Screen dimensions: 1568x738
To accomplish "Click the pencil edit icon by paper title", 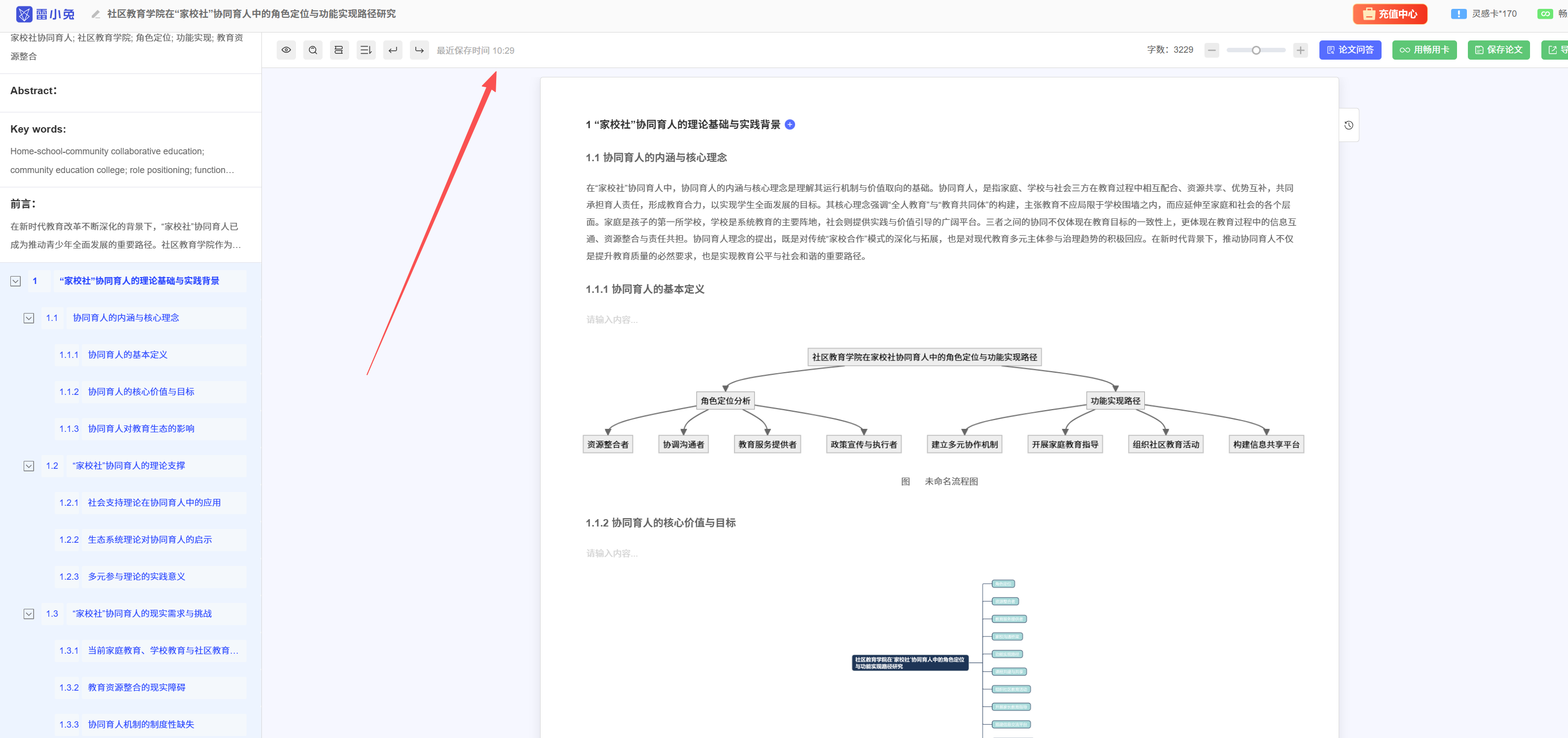I will pos(96,14).
